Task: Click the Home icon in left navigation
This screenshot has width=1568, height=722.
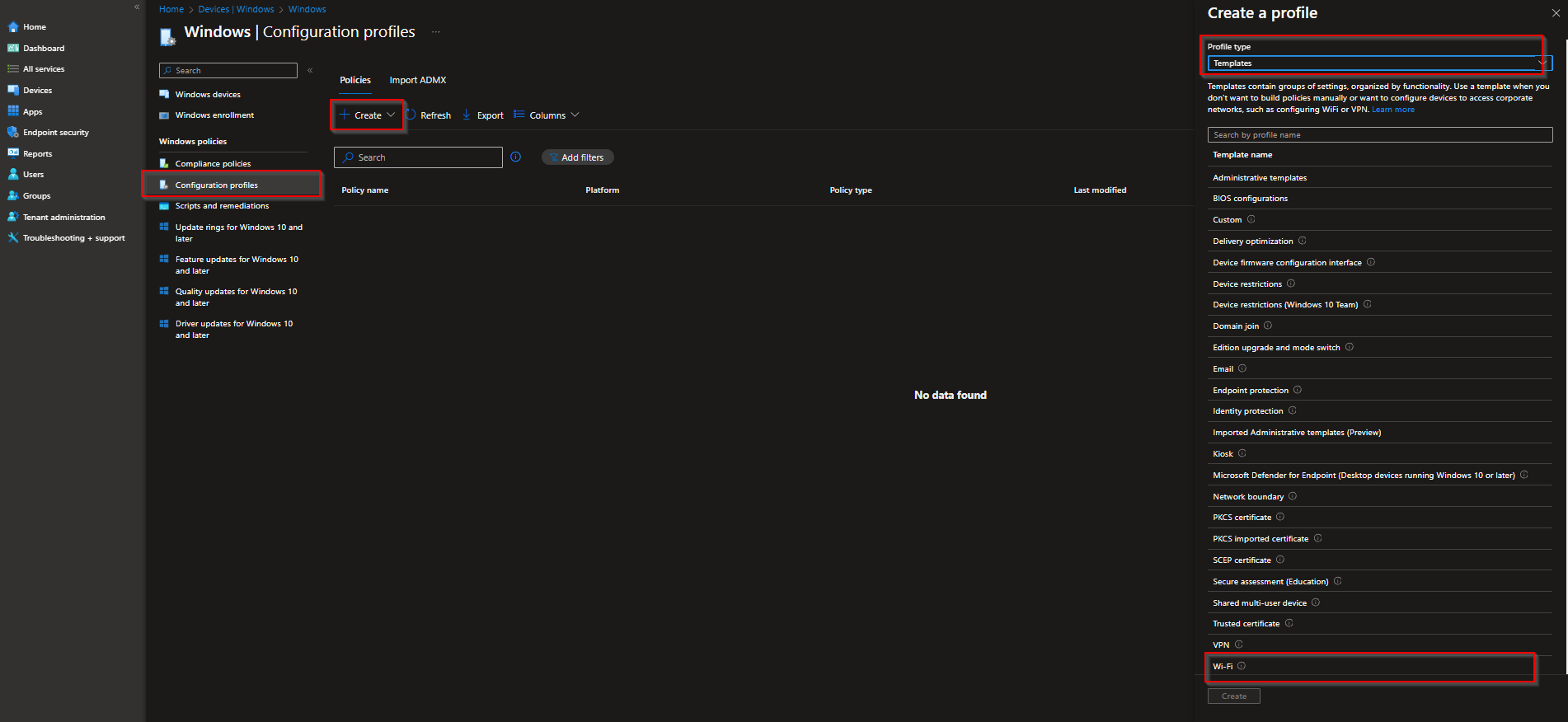Action: [13, 27]
